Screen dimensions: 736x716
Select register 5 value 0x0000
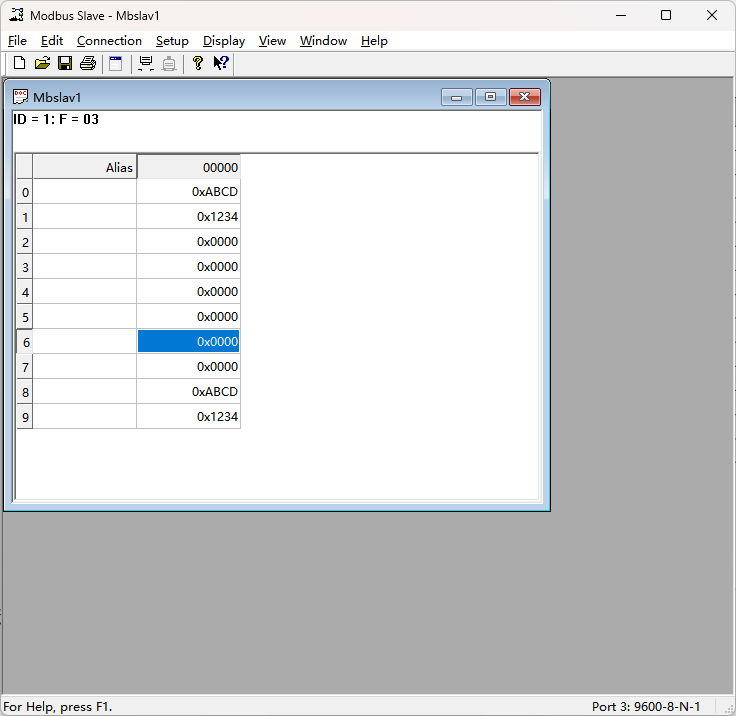coord(189,316)
